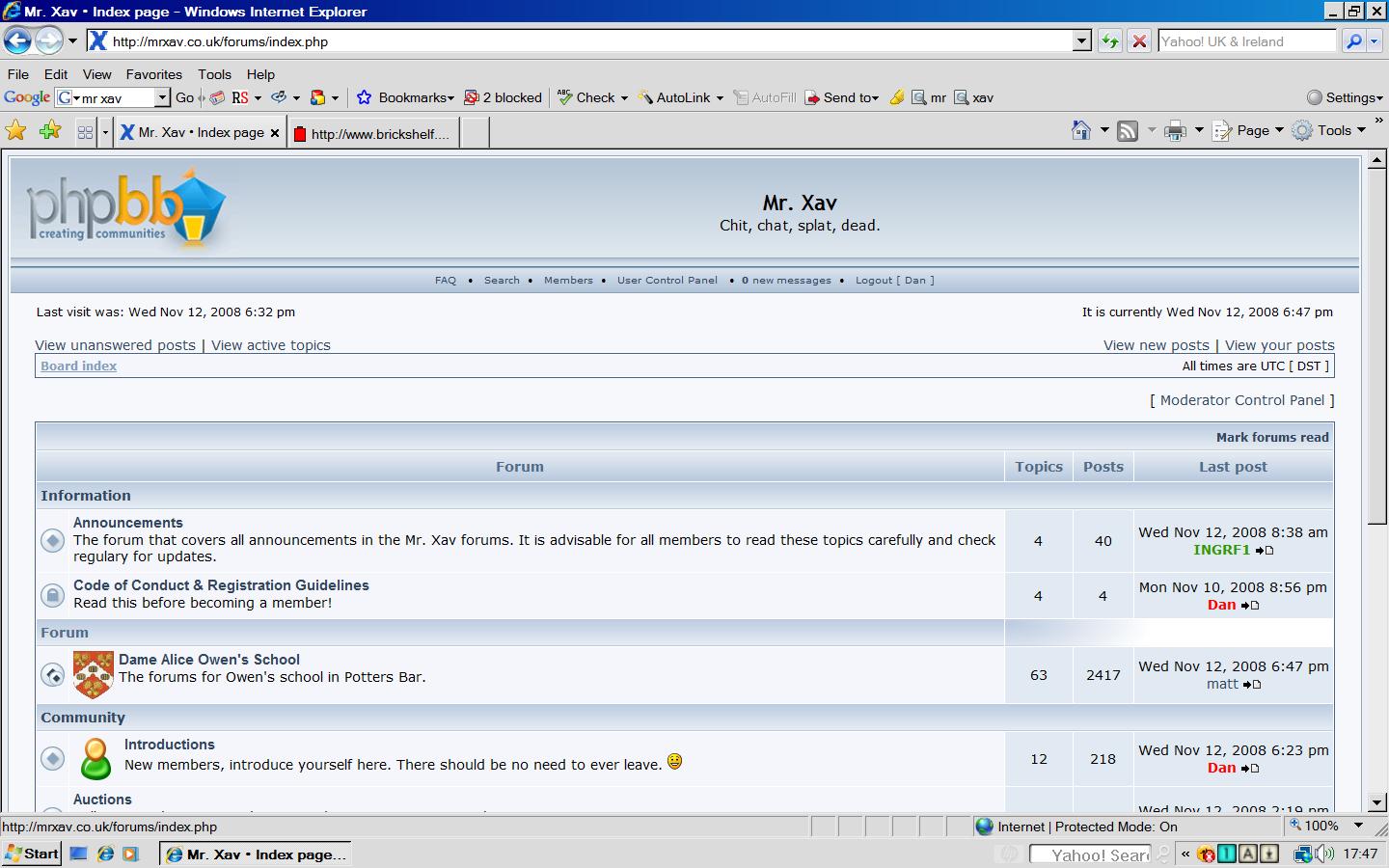Stop loading with the red X icon
Image resolution: width=1389 pixels, height=868 pixels.
(1139, 41)
